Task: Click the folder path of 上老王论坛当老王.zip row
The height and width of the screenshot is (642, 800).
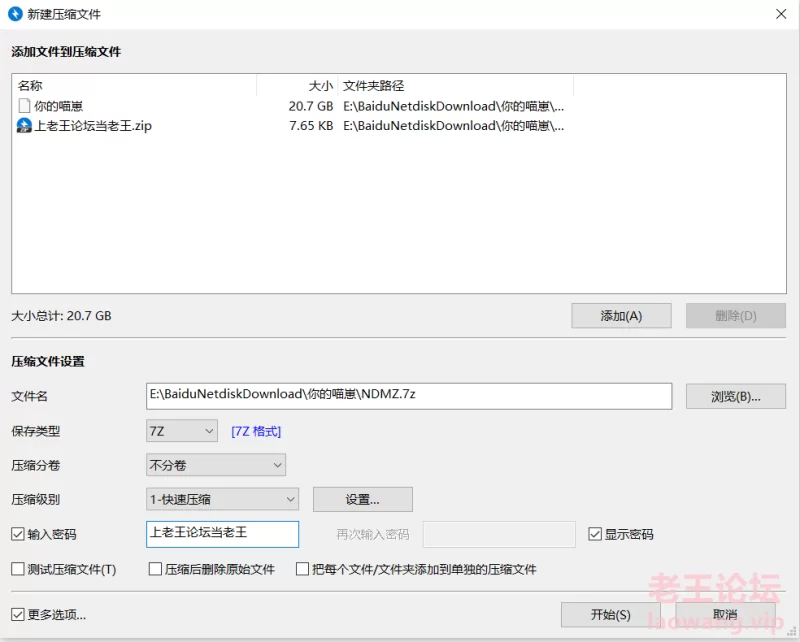Action: point(454,126)
